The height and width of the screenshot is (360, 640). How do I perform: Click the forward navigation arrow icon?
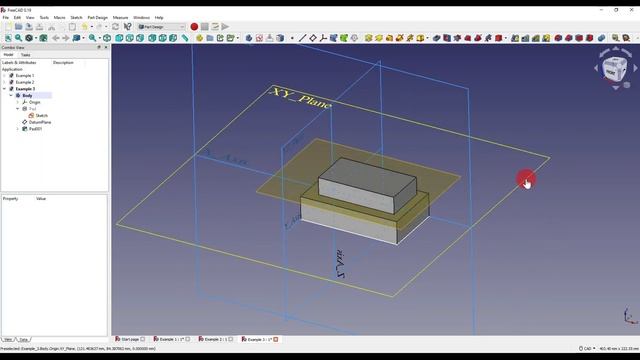click(66, 38)
